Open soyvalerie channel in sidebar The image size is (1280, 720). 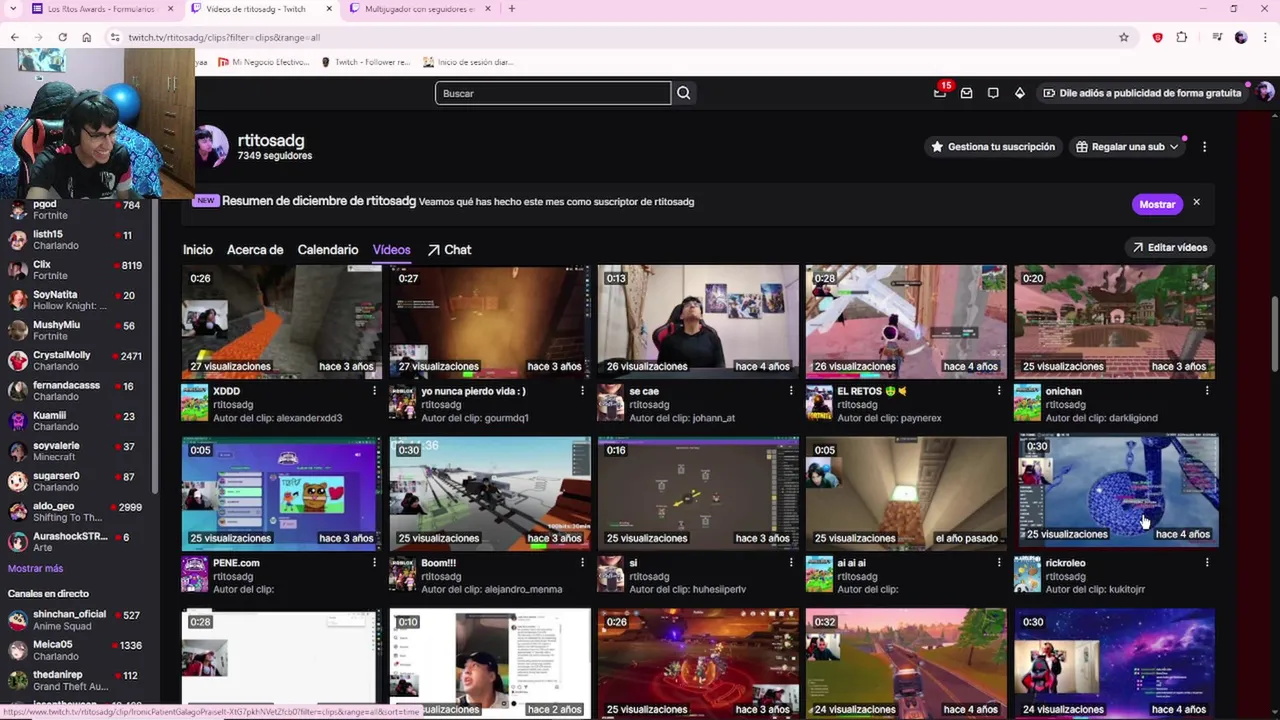[75, 451]
